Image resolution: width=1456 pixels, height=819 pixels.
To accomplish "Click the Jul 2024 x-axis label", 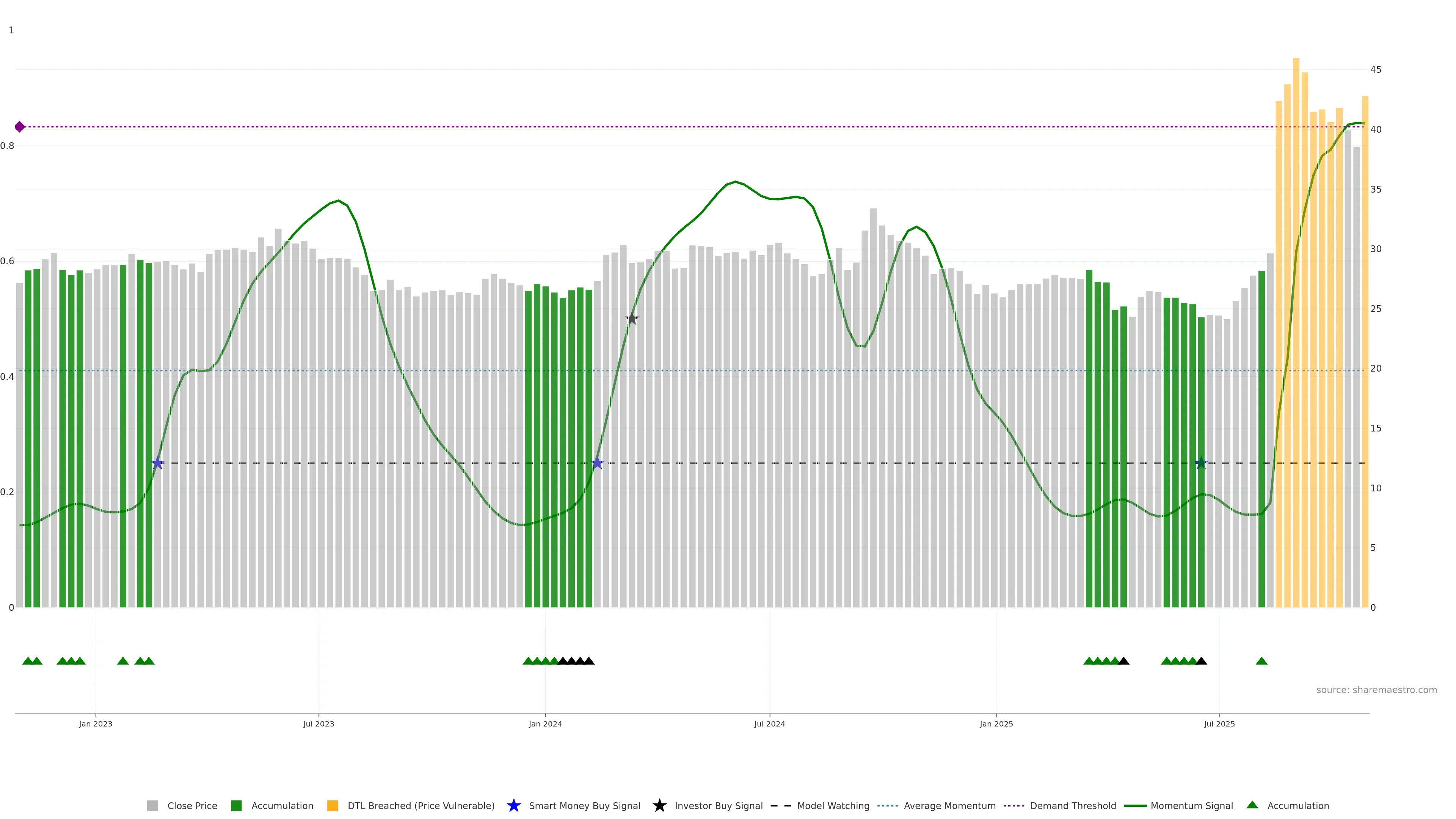I will tap(769, 723).
